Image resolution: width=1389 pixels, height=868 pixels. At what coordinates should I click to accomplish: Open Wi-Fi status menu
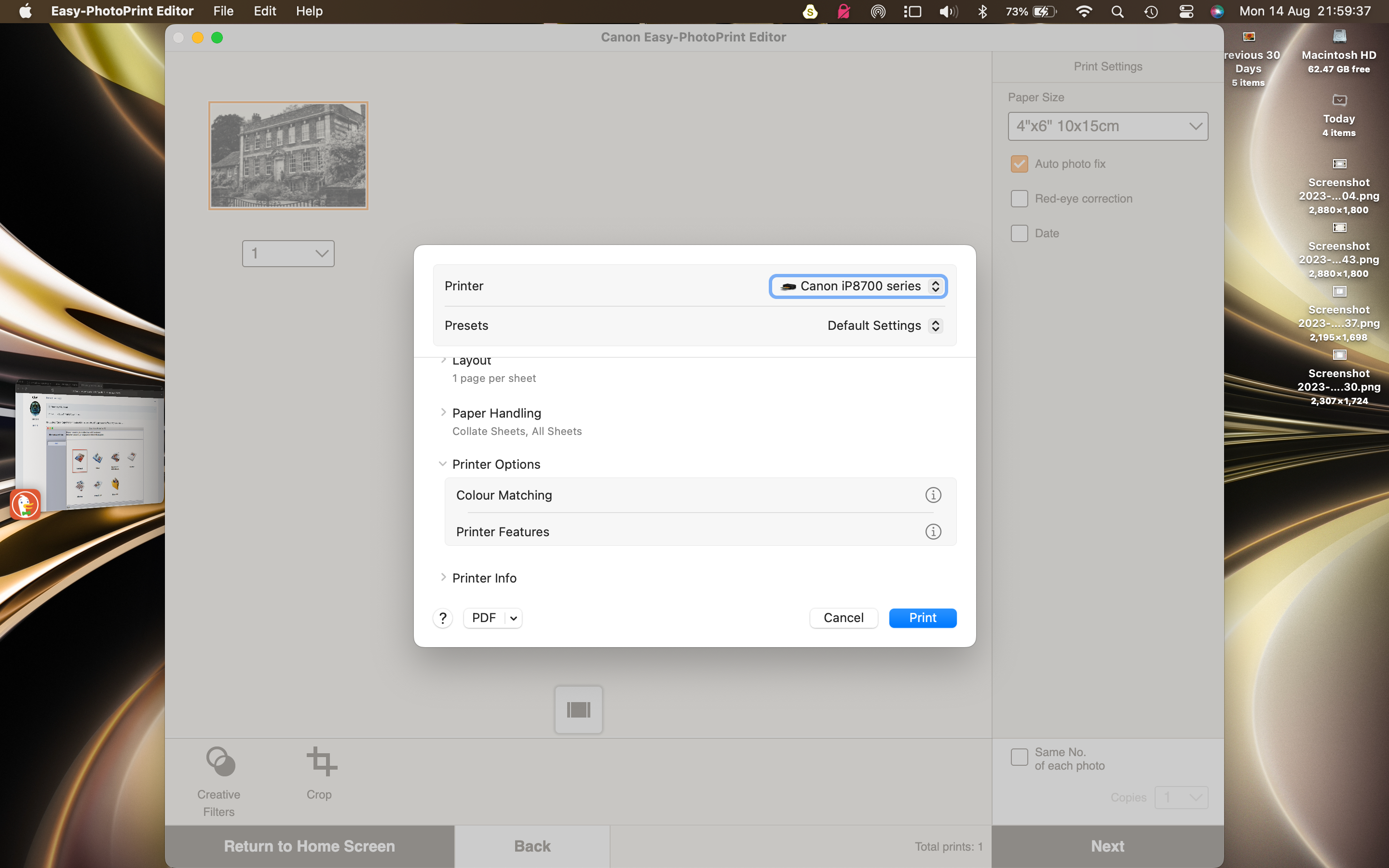tap(1084, 11)
